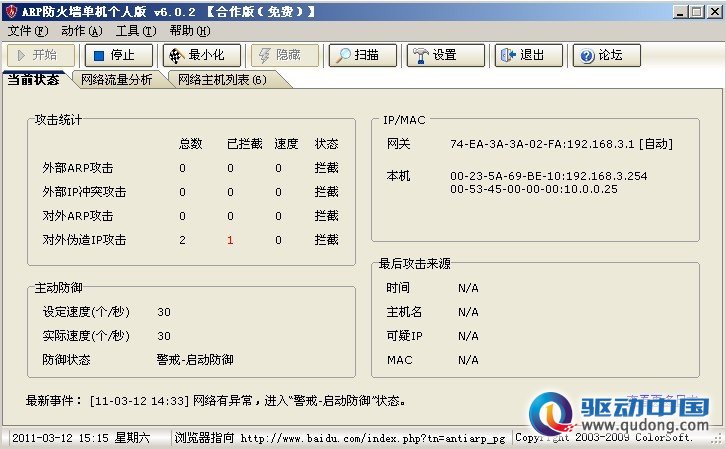Click the total count 2 for 对外伪造IP攻击

click(182, 240)
